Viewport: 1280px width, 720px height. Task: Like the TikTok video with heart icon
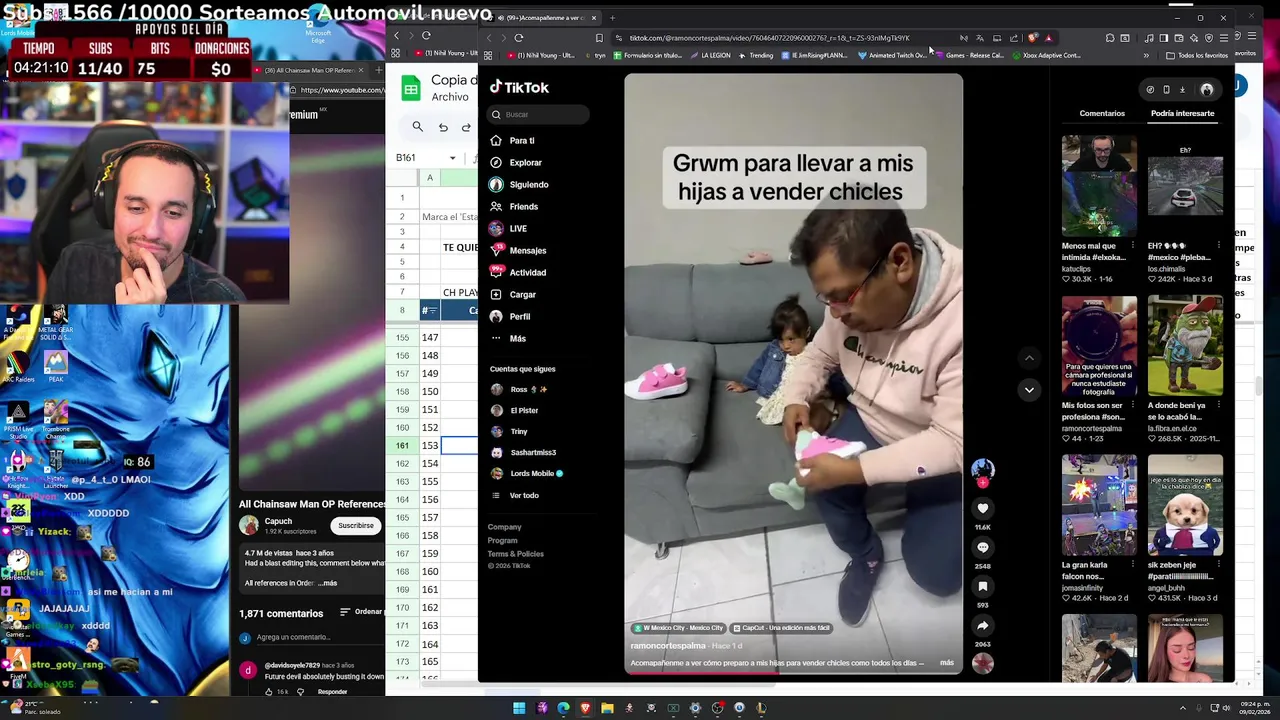pos(983,508)
